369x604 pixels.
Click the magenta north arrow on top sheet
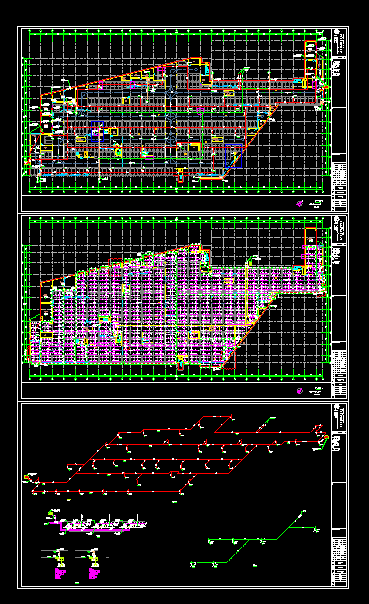[300, 203]
